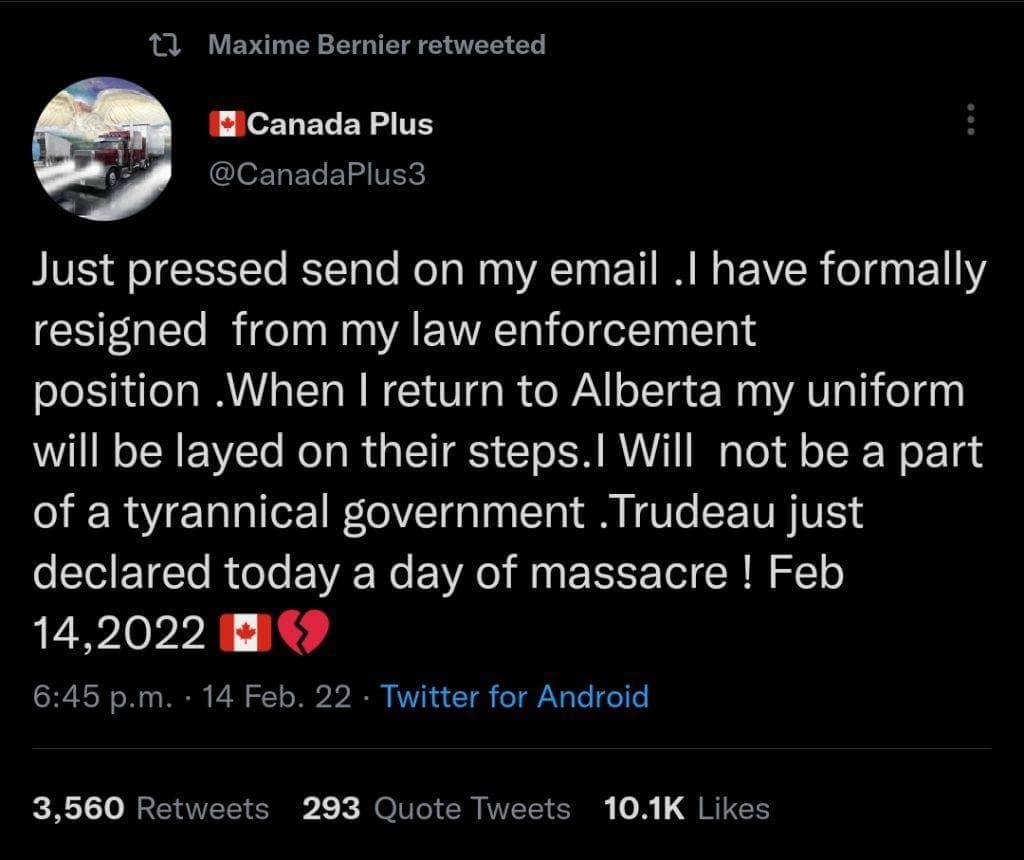
Task: Click the retweet icon above the tweet
Action: pyautogui.click(x=159, y=44)
